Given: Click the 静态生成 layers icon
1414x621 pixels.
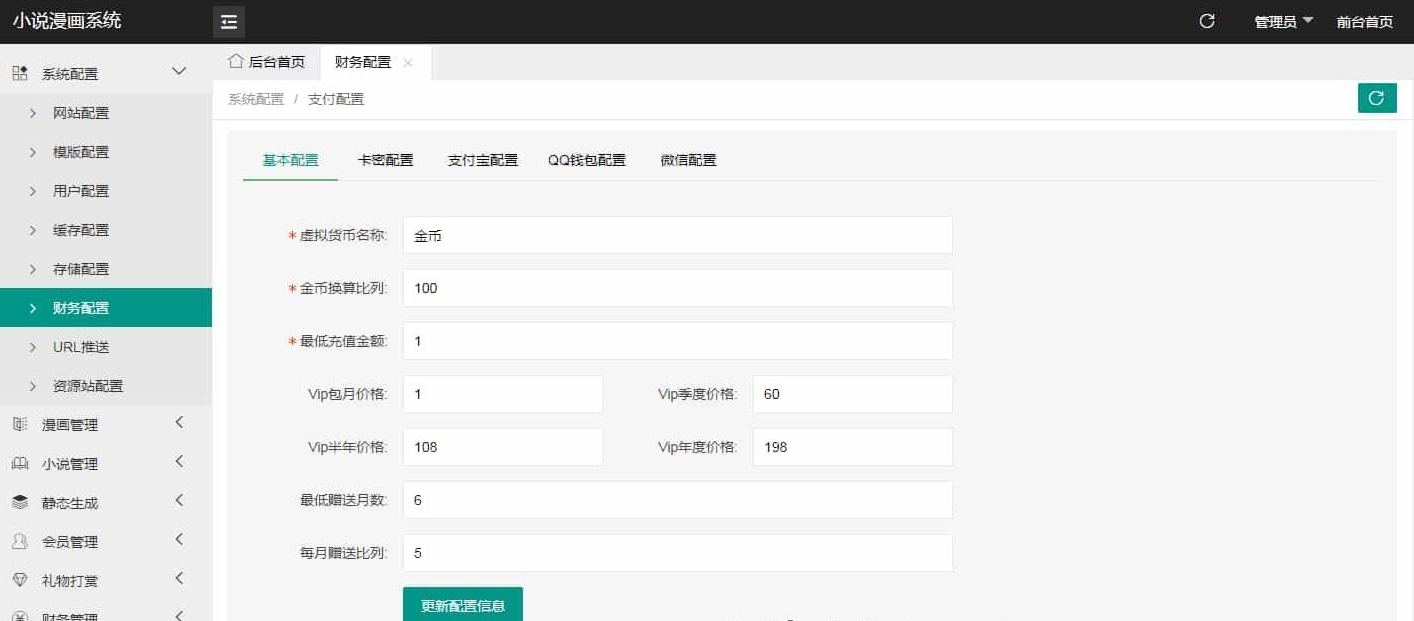Looking at the screenshot, I should pos(20,503).
